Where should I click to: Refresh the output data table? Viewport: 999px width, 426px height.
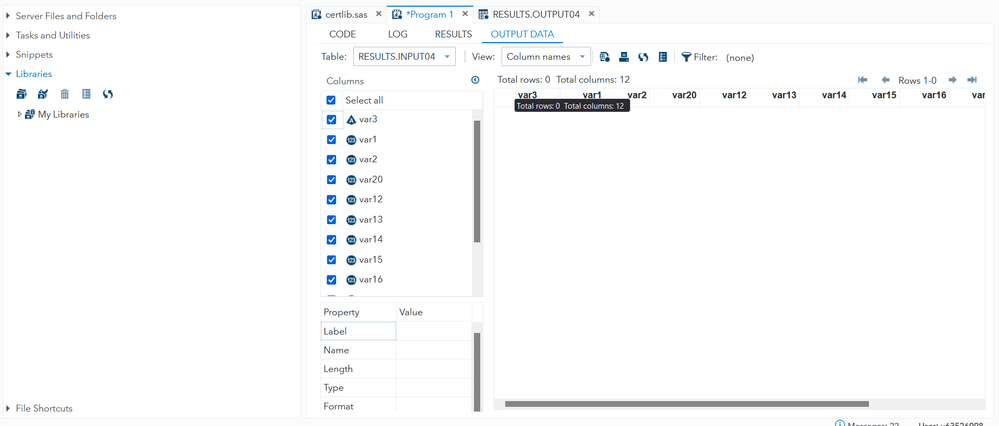point(643,57)
